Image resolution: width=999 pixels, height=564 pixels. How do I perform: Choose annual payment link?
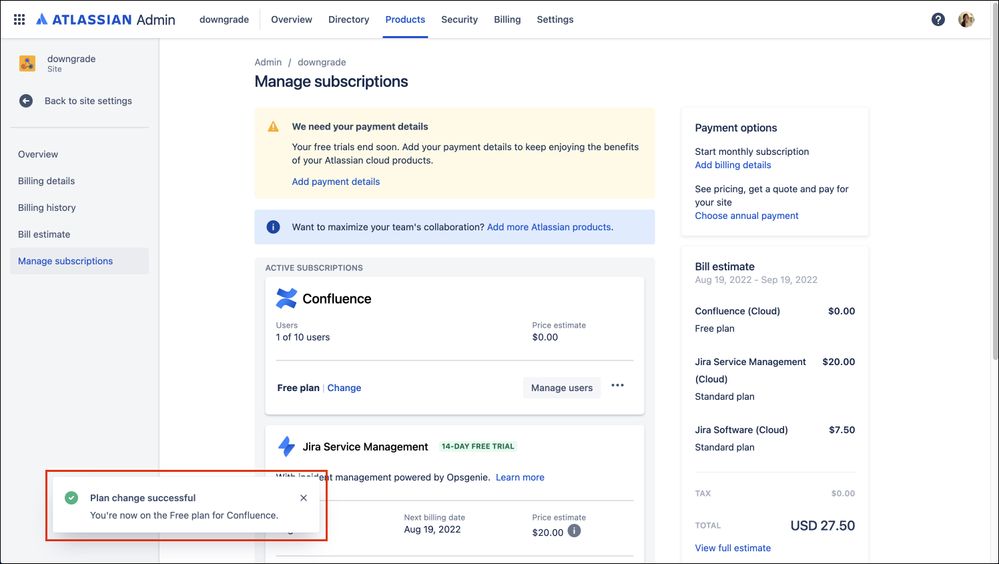(746, 216)
